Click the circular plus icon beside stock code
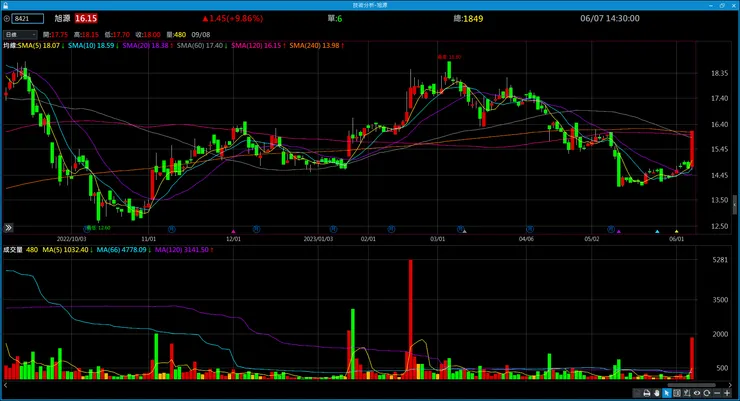 (6, 19)
